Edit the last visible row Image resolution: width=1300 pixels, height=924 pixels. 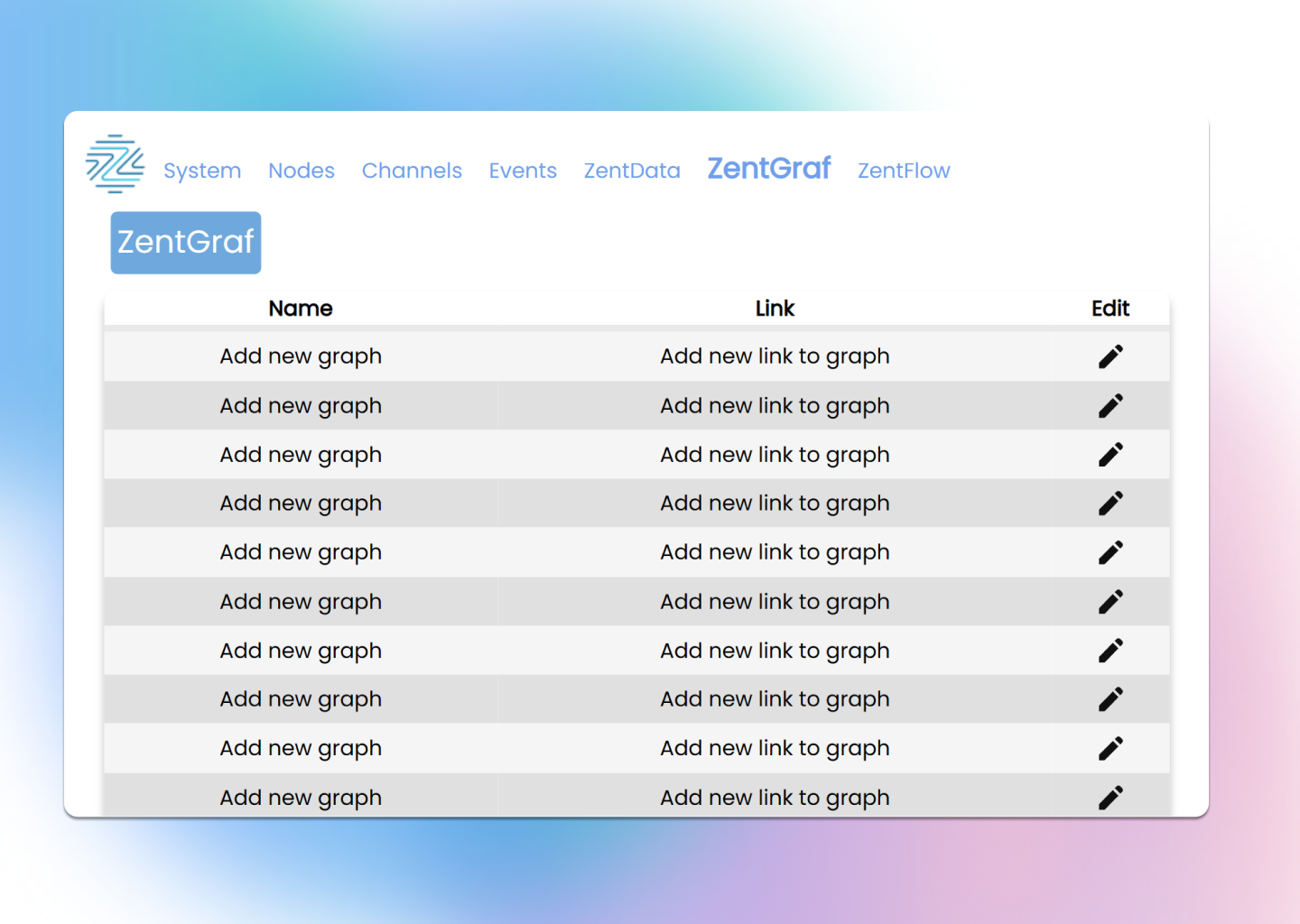pos(1110,798)
